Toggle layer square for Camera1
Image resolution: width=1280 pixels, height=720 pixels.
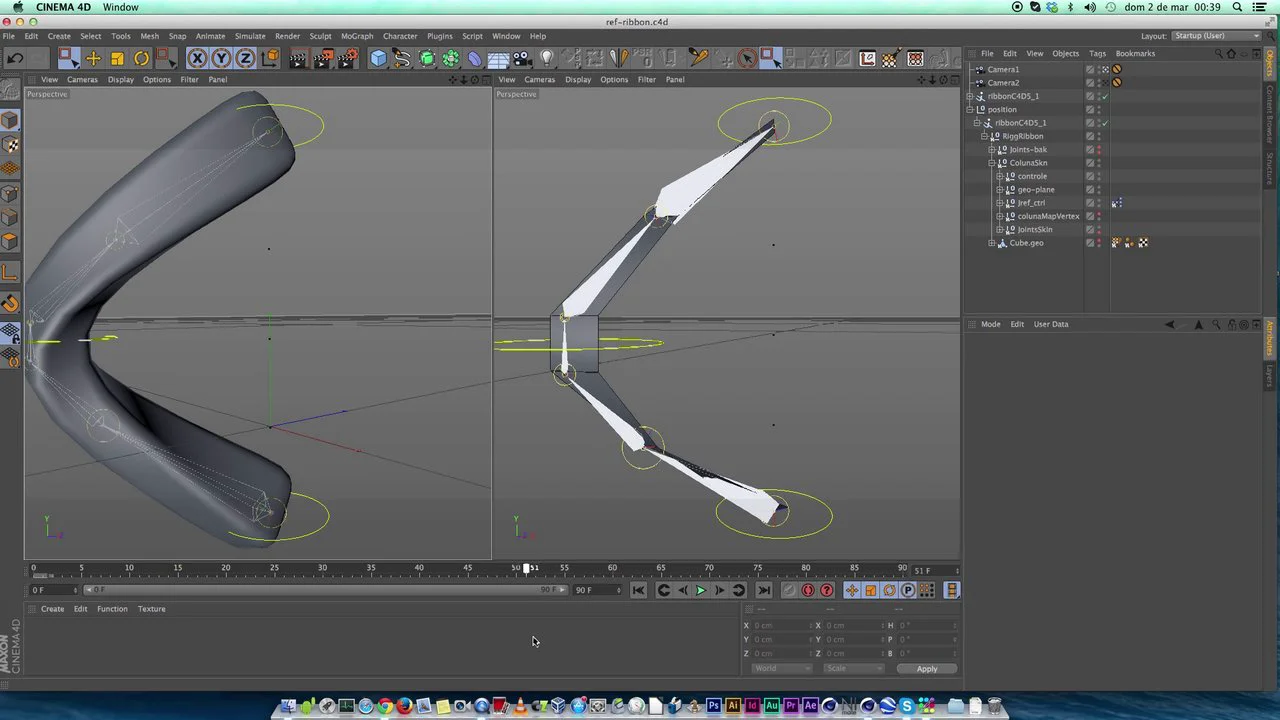pos(1090,70)
